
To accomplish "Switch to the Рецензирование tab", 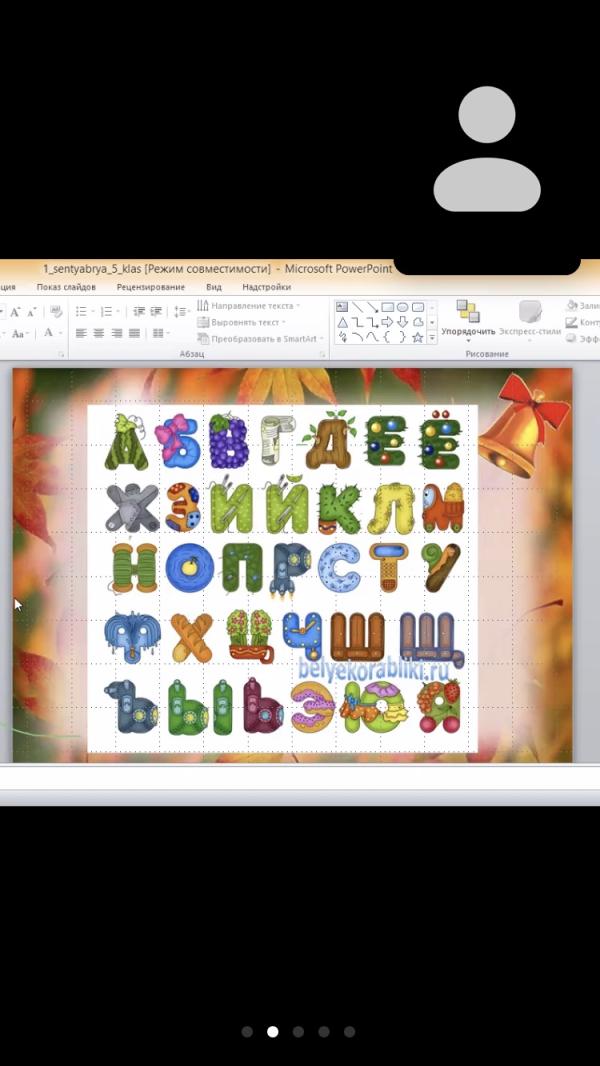I will [151, 287].
